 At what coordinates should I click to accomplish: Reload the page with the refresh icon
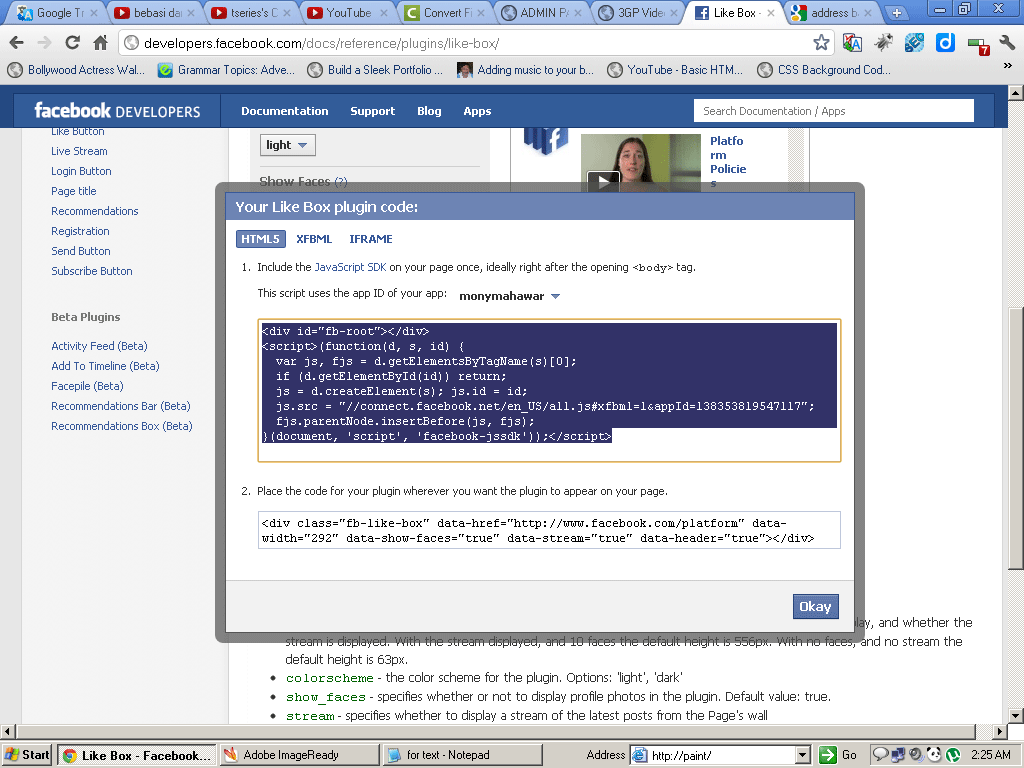click(x=72, y=43)
